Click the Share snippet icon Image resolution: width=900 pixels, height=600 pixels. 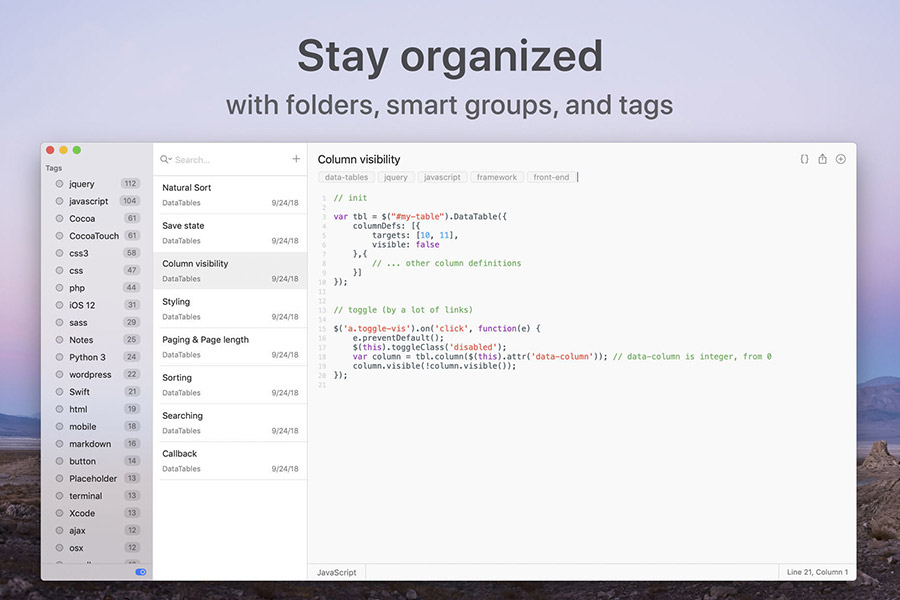(x=823, y=159)
